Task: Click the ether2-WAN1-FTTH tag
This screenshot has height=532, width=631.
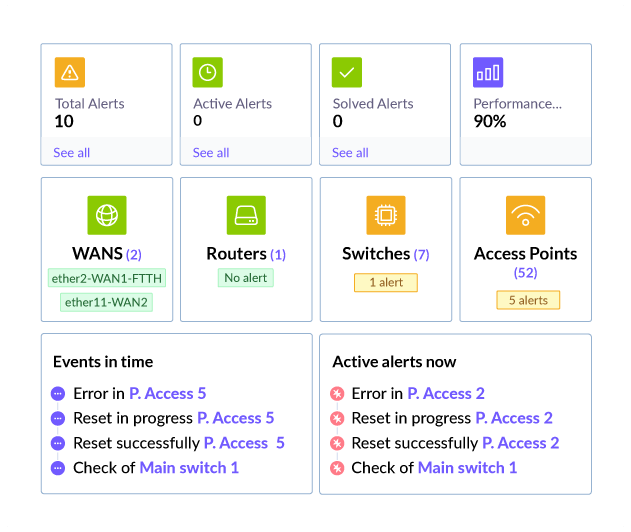Action: [107, 278]
